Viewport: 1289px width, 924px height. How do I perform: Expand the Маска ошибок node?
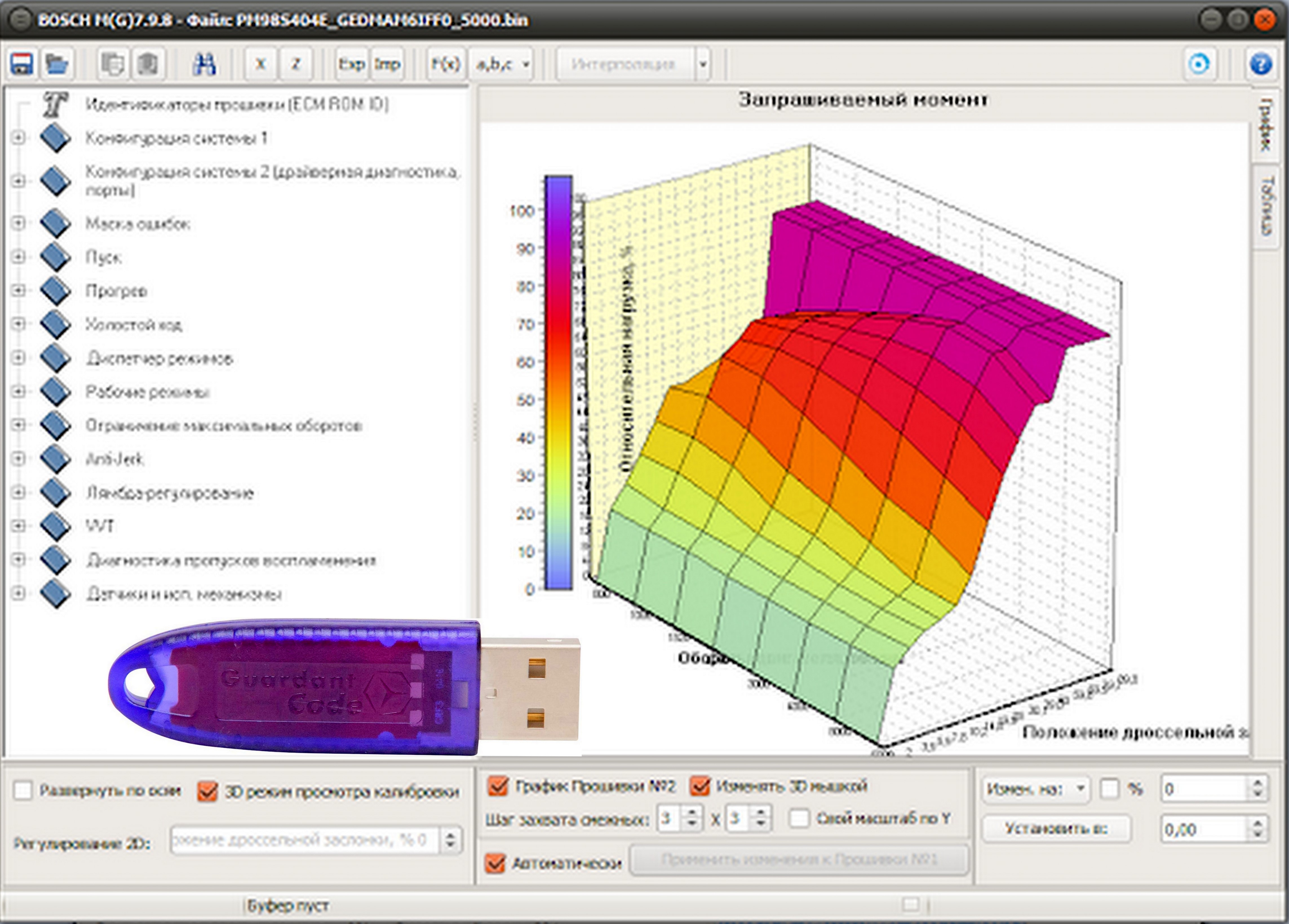[18, 223]
